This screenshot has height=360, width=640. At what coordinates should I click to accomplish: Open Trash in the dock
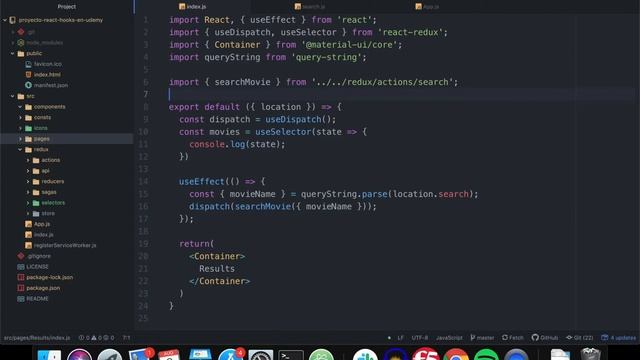tap(590, 354)
